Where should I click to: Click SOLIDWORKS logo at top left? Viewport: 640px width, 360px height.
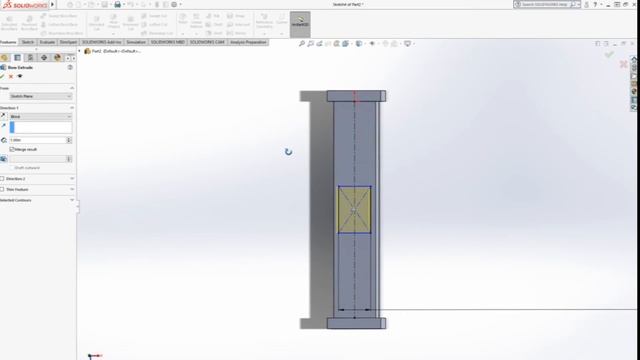coord(25,5)
